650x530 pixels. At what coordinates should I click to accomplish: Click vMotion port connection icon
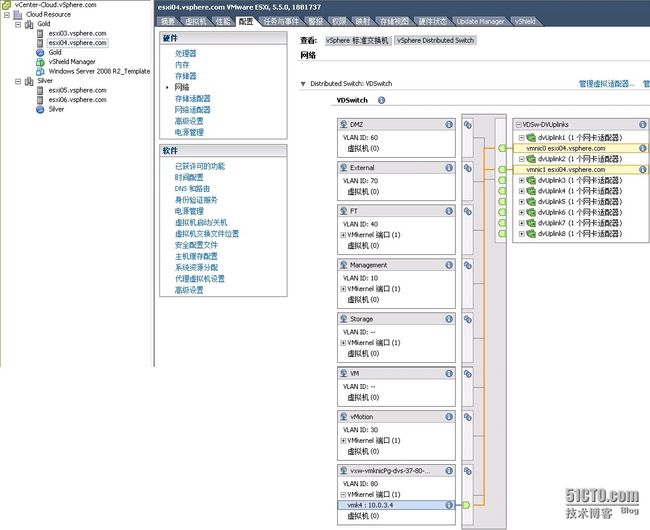pos(468,417)
